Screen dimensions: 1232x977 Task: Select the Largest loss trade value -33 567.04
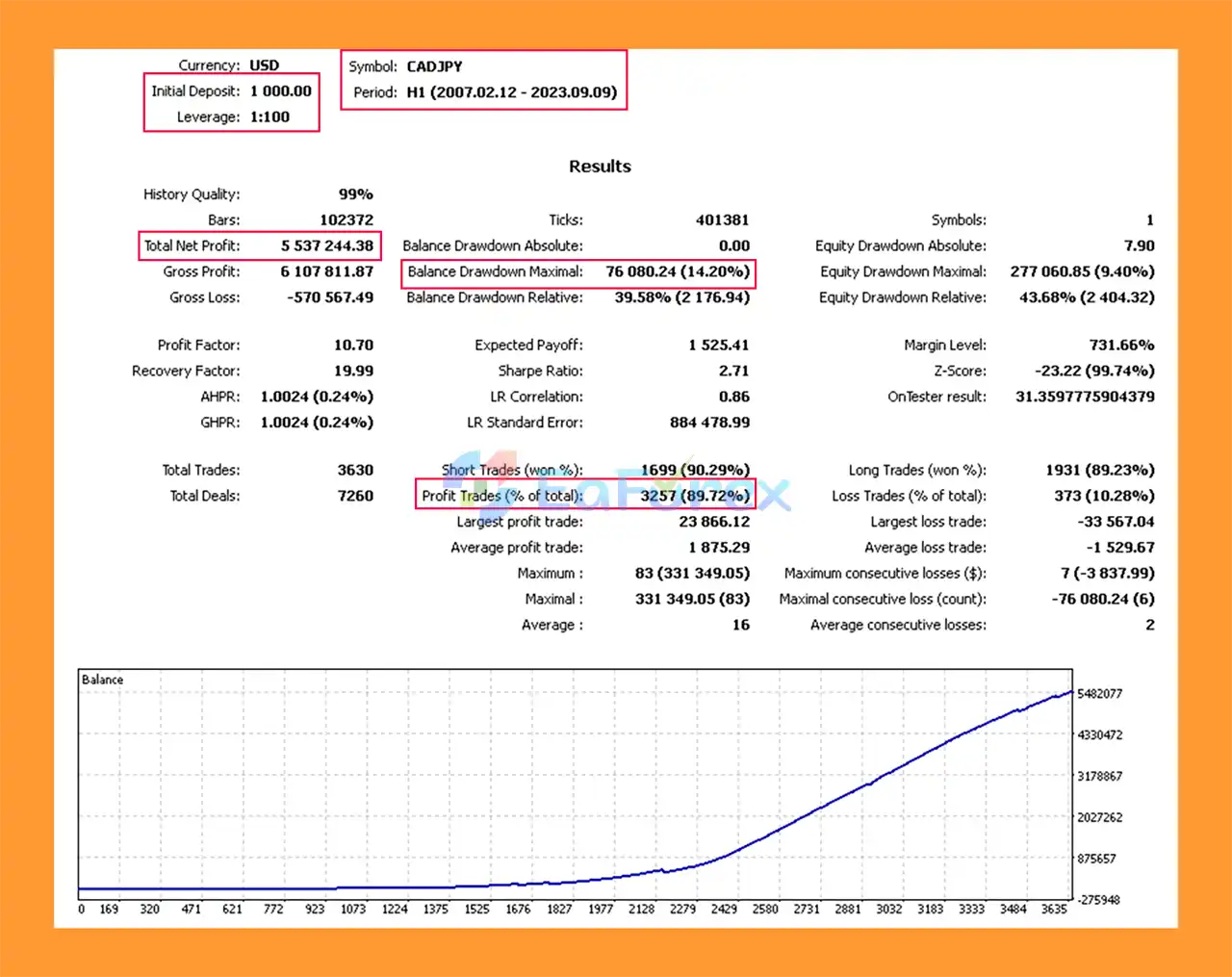[x=1116, y=523]
